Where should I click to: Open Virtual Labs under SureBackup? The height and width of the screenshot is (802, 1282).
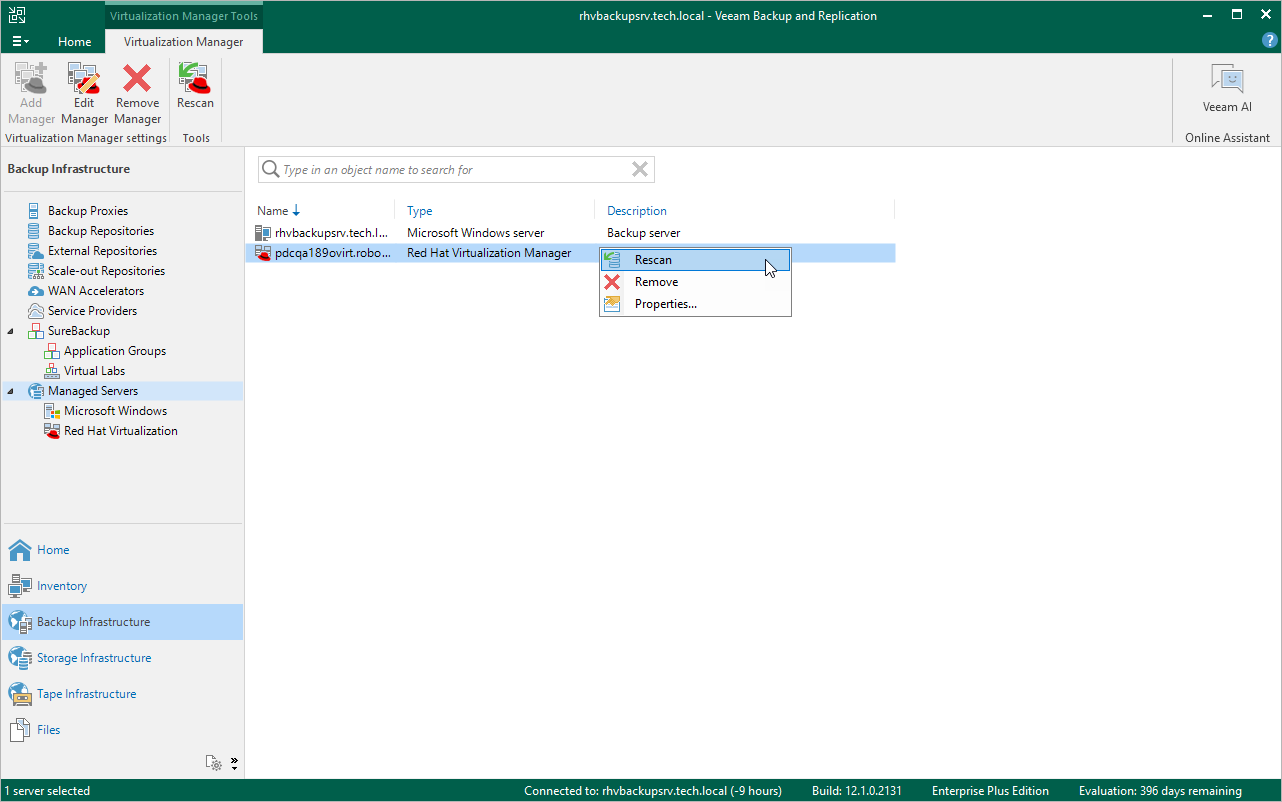coord(94,371)
